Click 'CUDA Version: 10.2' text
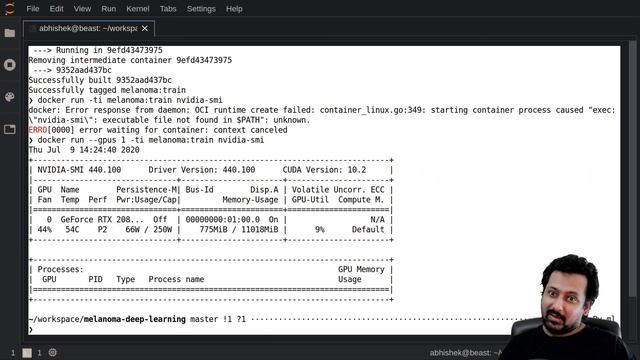 (324, 170)
